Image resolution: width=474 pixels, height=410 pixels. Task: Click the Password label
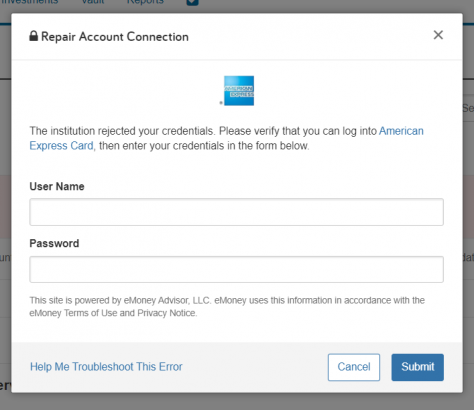click(54, 243)
